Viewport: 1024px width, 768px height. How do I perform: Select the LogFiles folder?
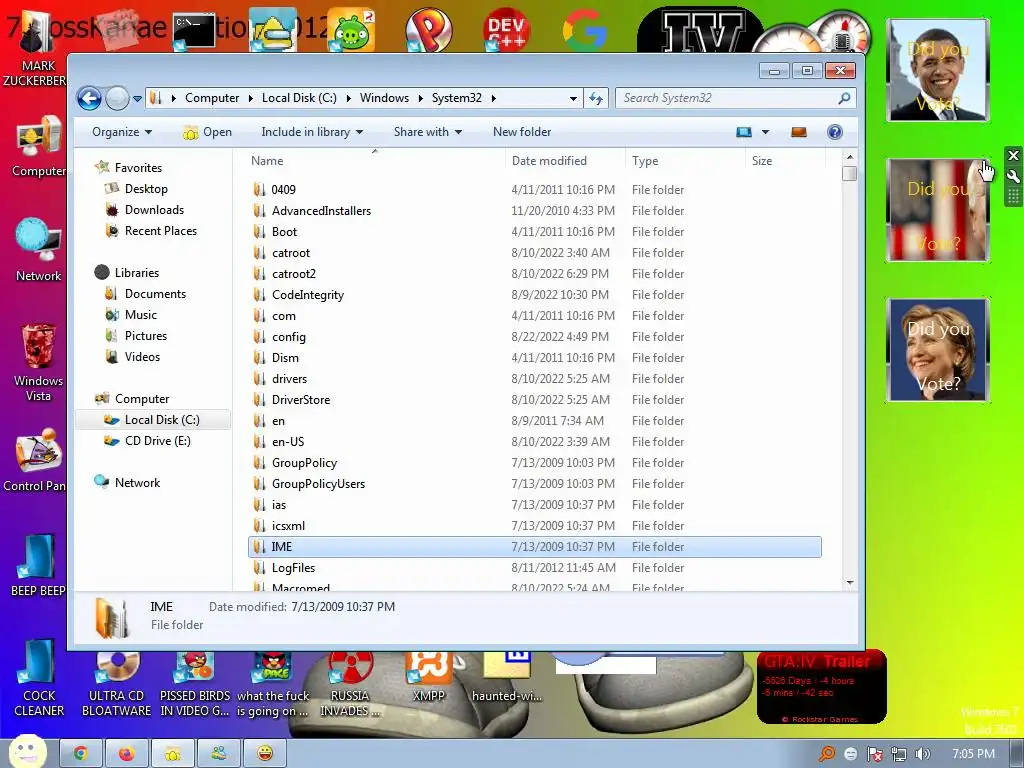534,568
